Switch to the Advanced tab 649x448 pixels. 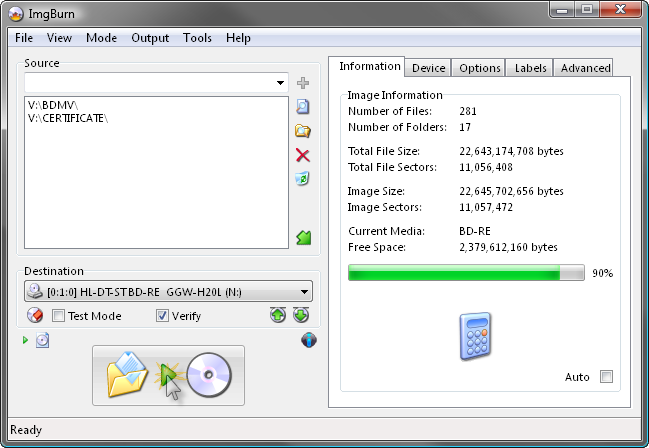[585, 68]
